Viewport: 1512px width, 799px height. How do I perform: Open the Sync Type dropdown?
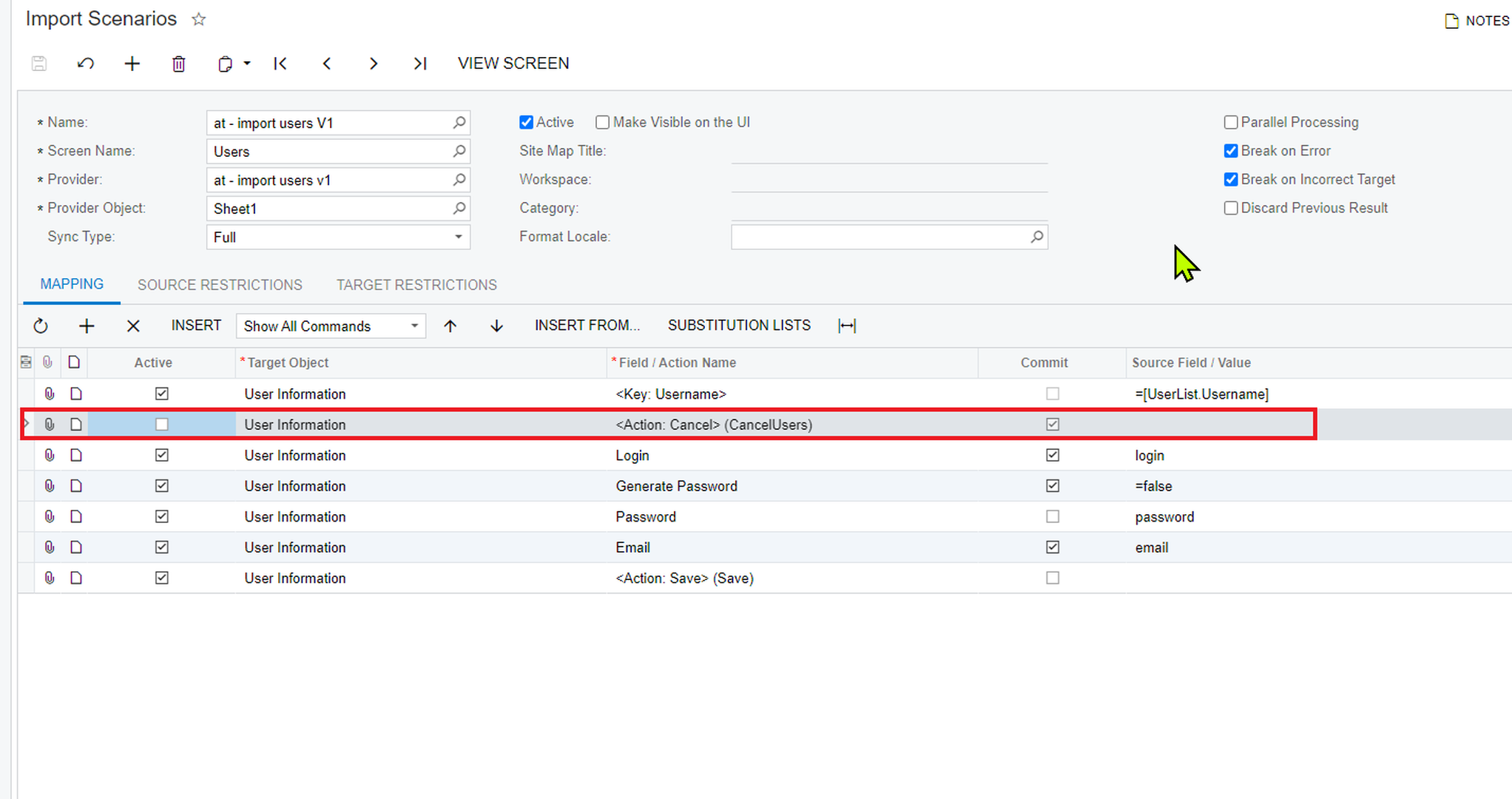(x=458, y=237)
